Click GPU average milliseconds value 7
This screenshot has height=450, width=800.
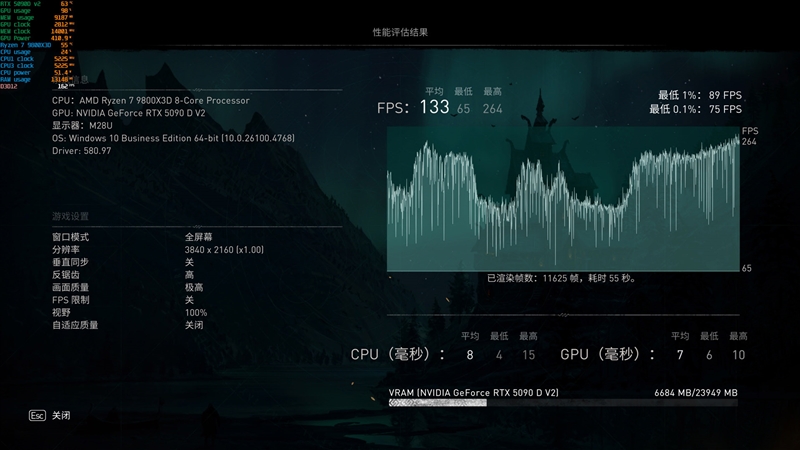(x=680, y=355)
